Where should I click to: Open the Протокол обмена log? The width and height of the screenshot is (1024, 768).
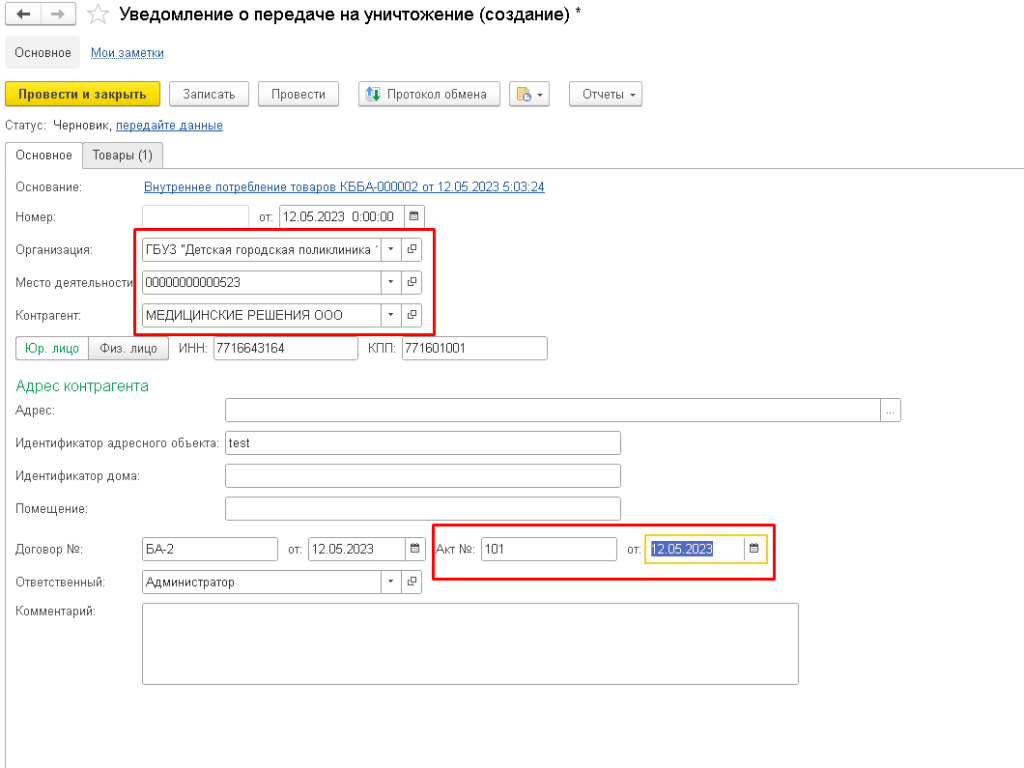pos(429,94)
